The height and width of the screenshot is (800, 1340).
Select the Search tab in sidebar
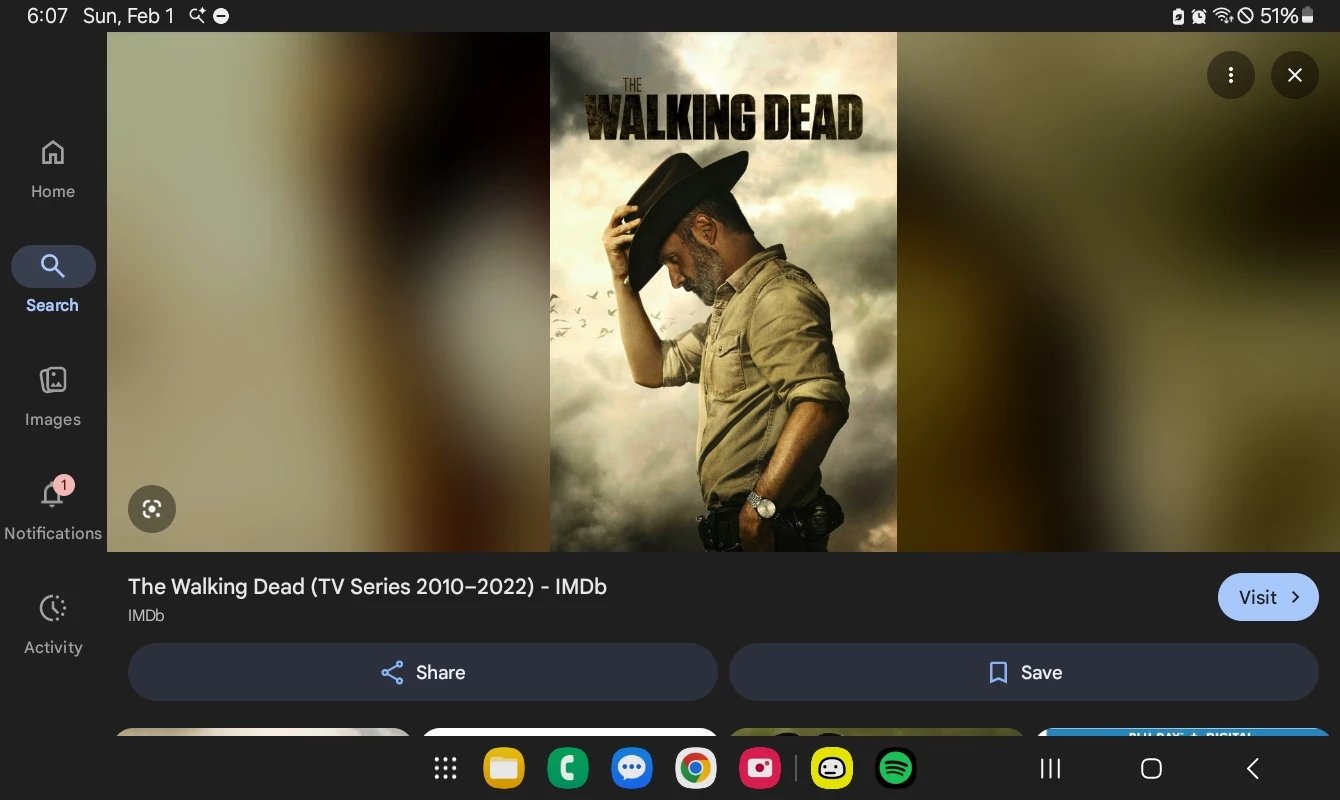53,281
